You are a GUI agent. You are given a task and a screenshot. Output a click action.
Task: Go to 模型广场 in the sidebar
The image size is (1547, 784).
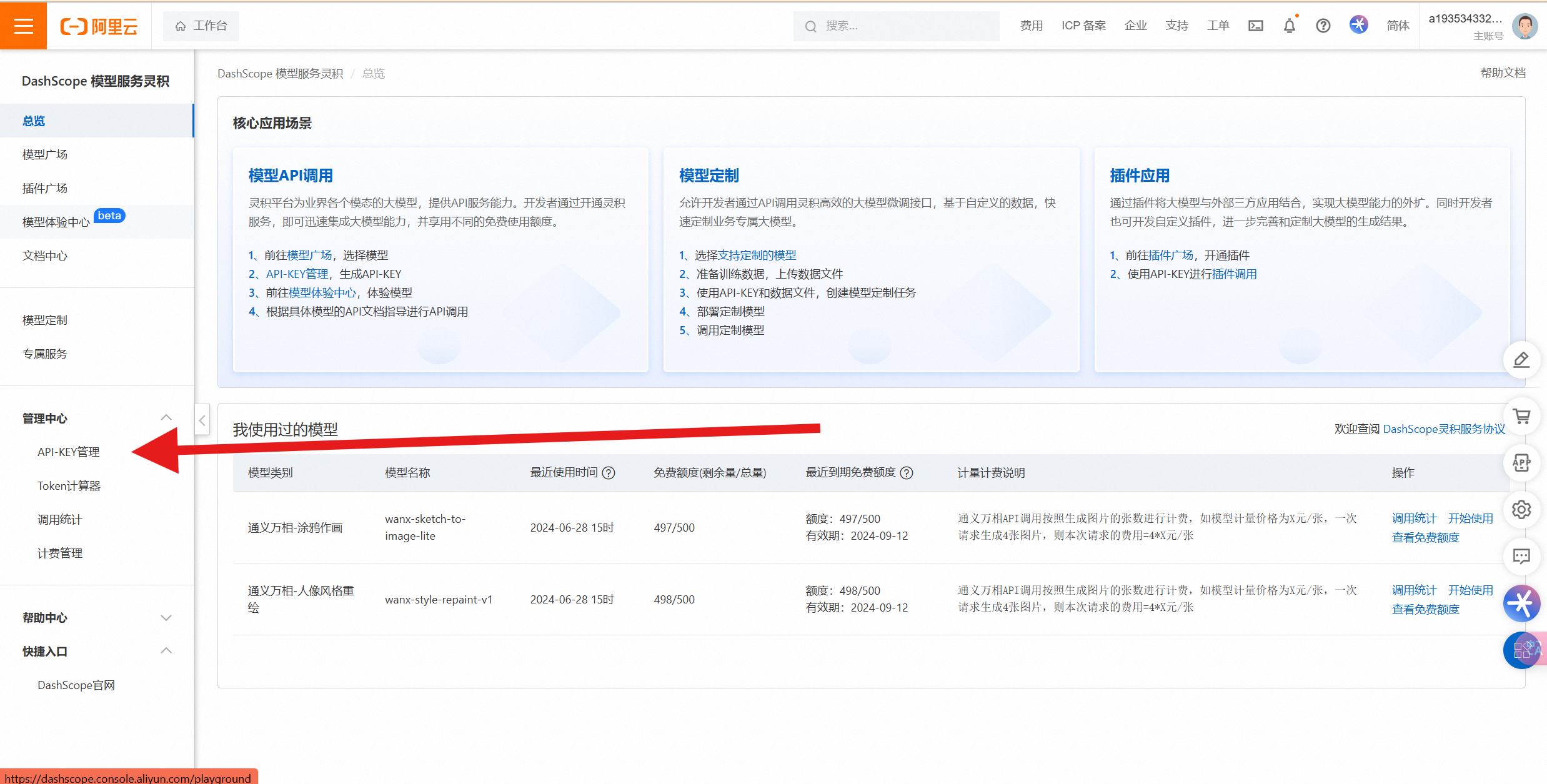[x=45, y=154]
